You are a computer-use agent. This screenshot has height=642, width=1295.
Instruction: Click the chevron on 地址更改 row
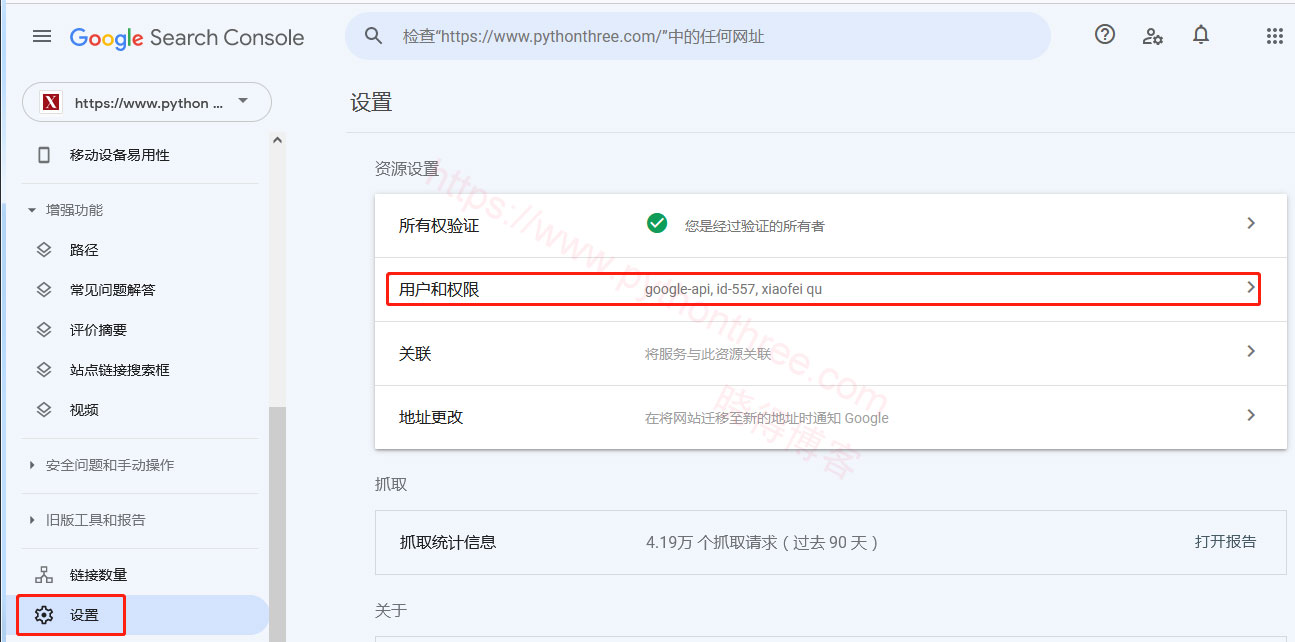1251,415
